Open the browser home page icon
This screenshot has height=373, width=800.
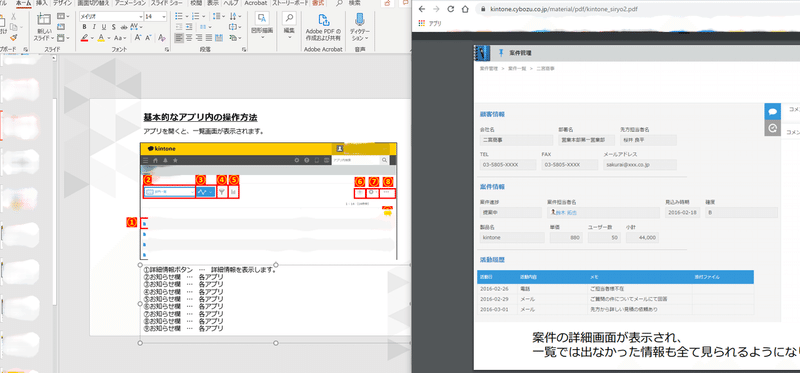coord(465,9)
